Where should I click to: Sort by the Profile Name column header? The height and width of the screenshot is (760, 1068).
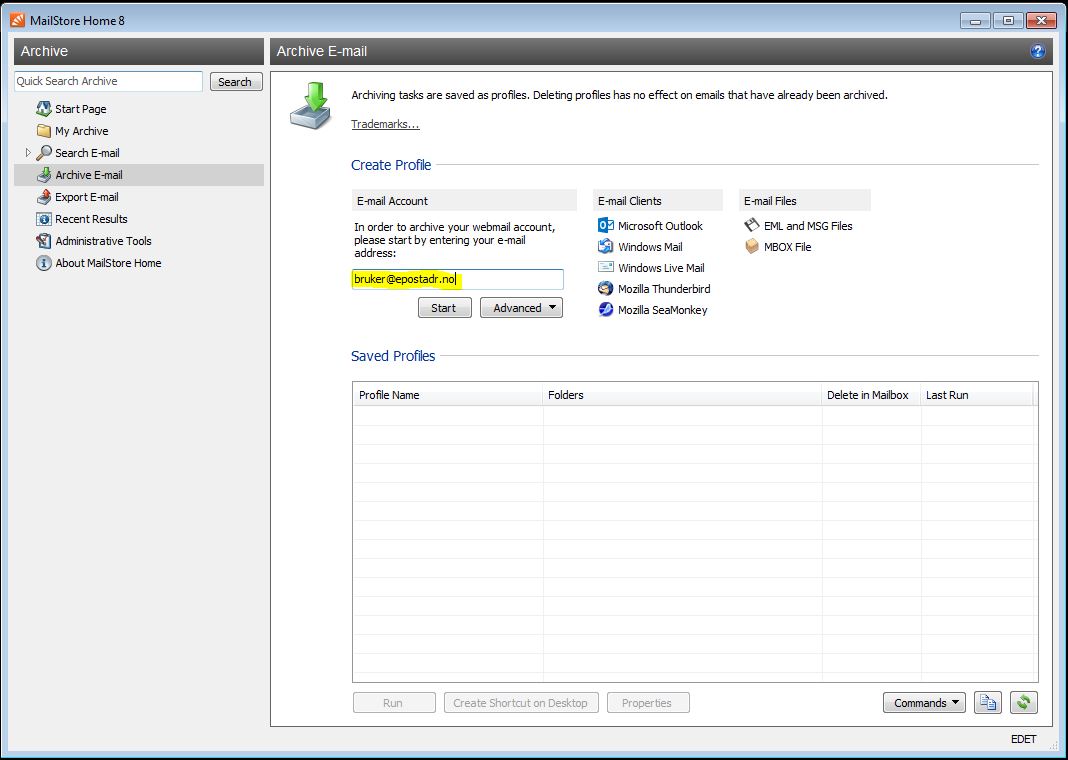click(448, 395)
